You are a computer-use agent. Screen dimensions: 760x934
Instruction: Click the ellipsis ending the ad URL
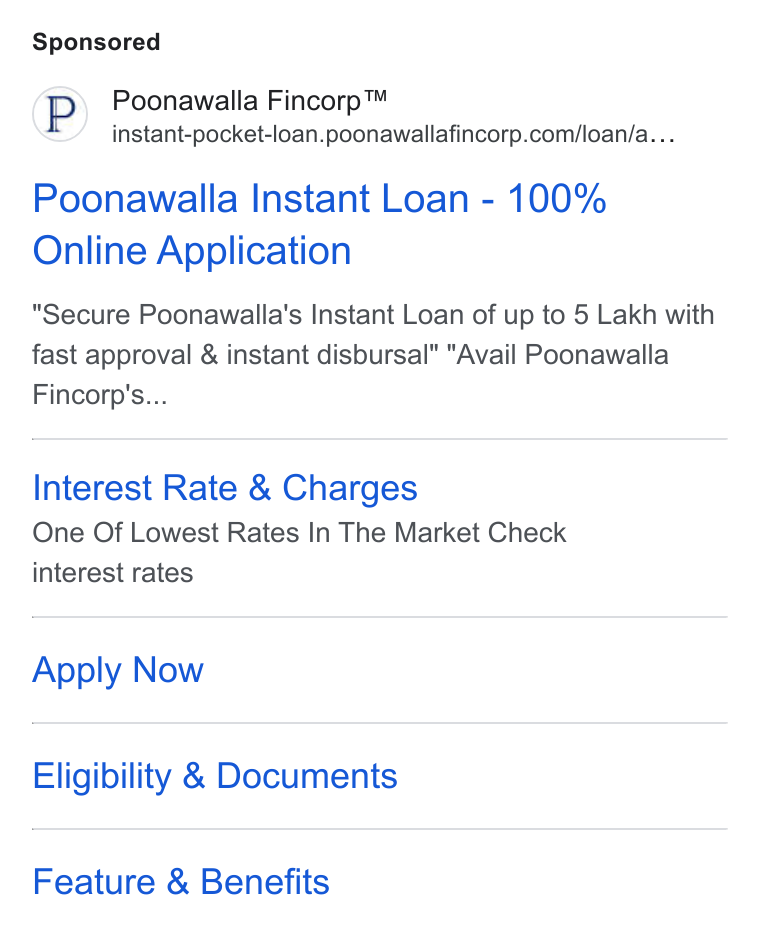point(662,137)
